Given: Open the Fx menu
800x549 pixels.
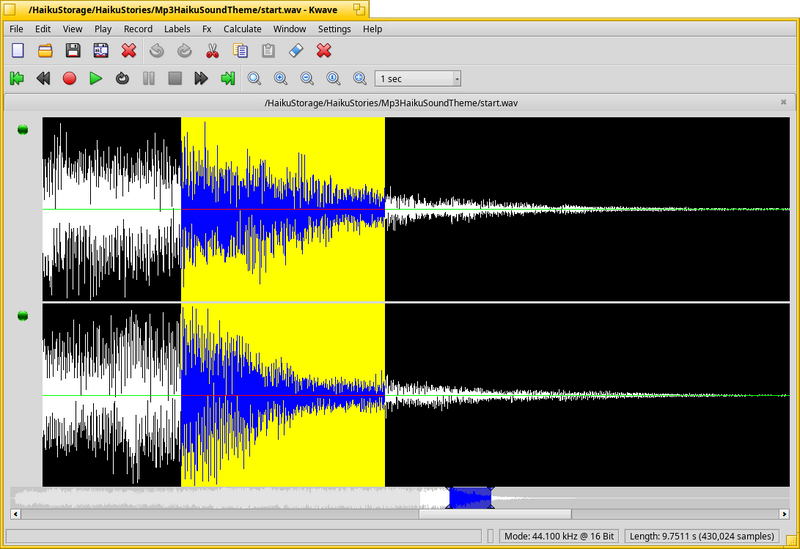Looking at the screenshot, I should pos(207,29).
